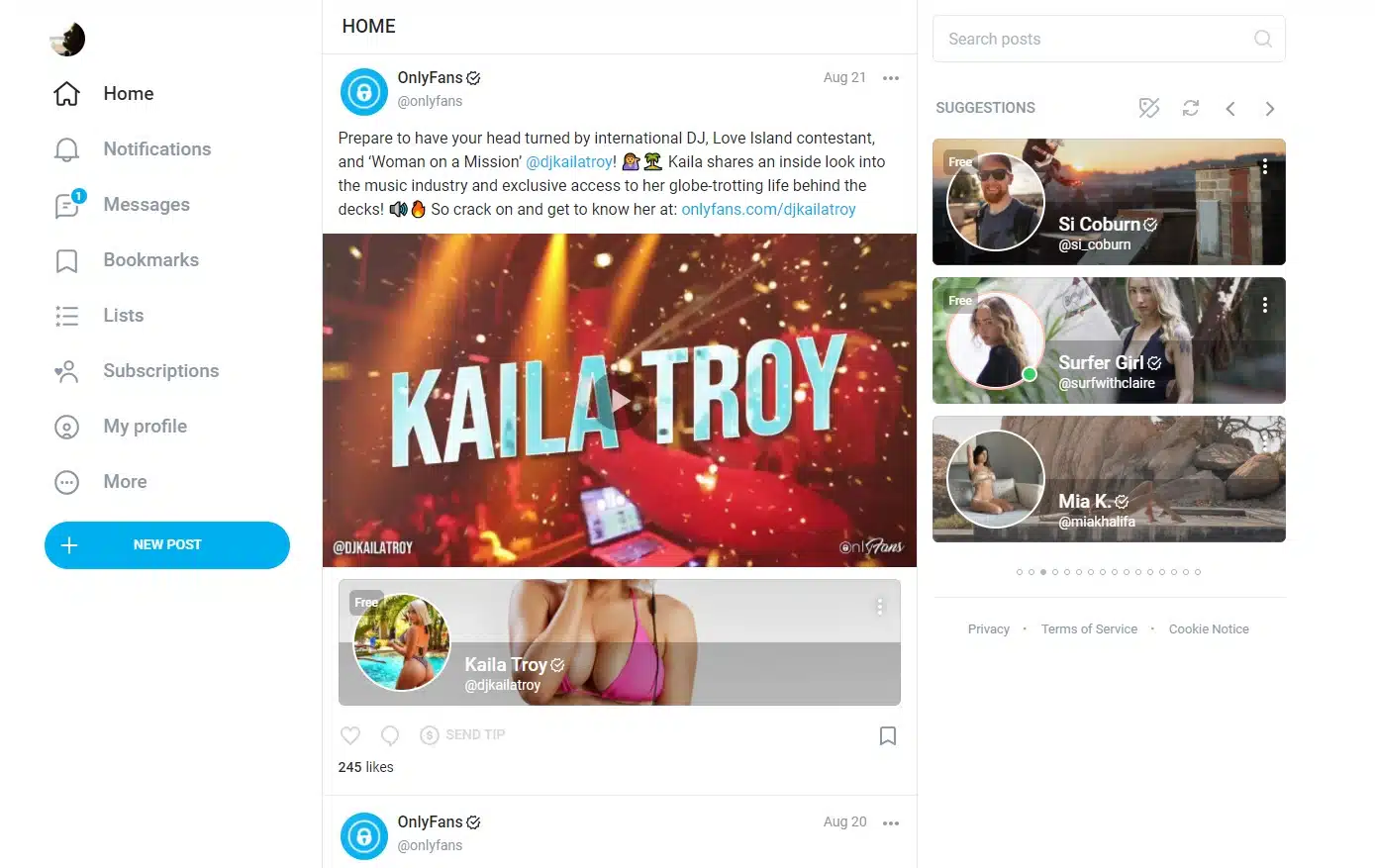Open the onlyfans.com/djkailatroy link
Viewport: 1375px width, 868px height.
click(x=768, y=209)
